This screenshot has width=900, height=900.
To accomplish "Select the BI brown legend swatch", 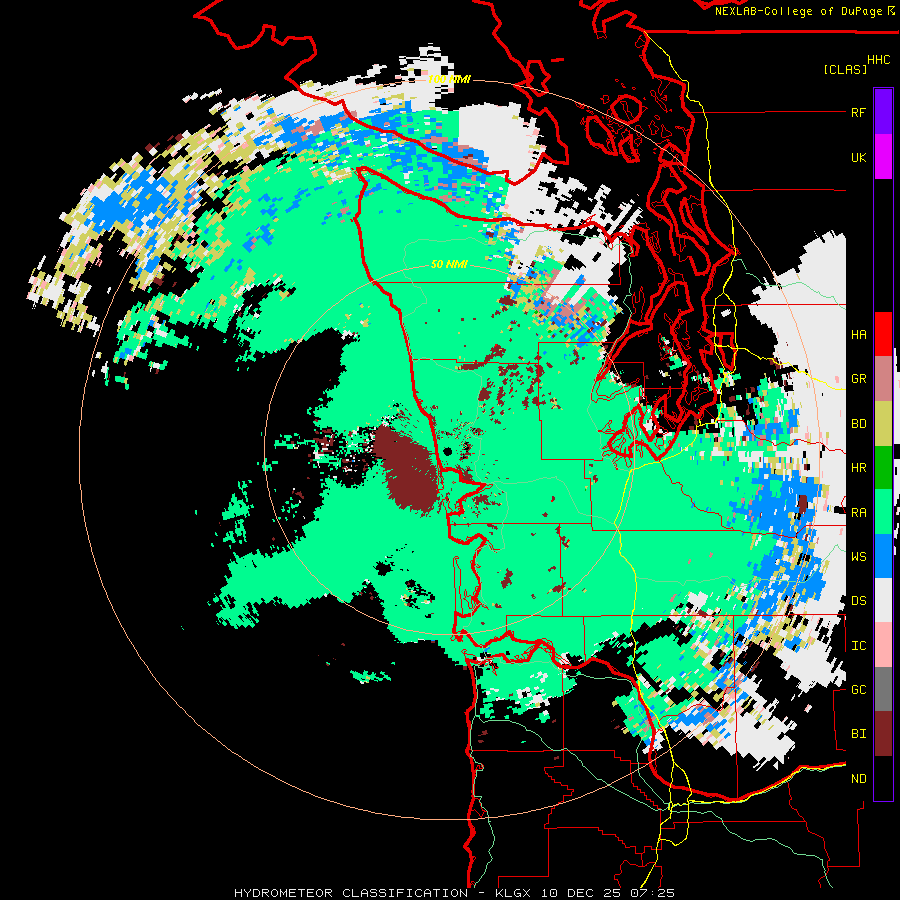I will click(883, 734).
